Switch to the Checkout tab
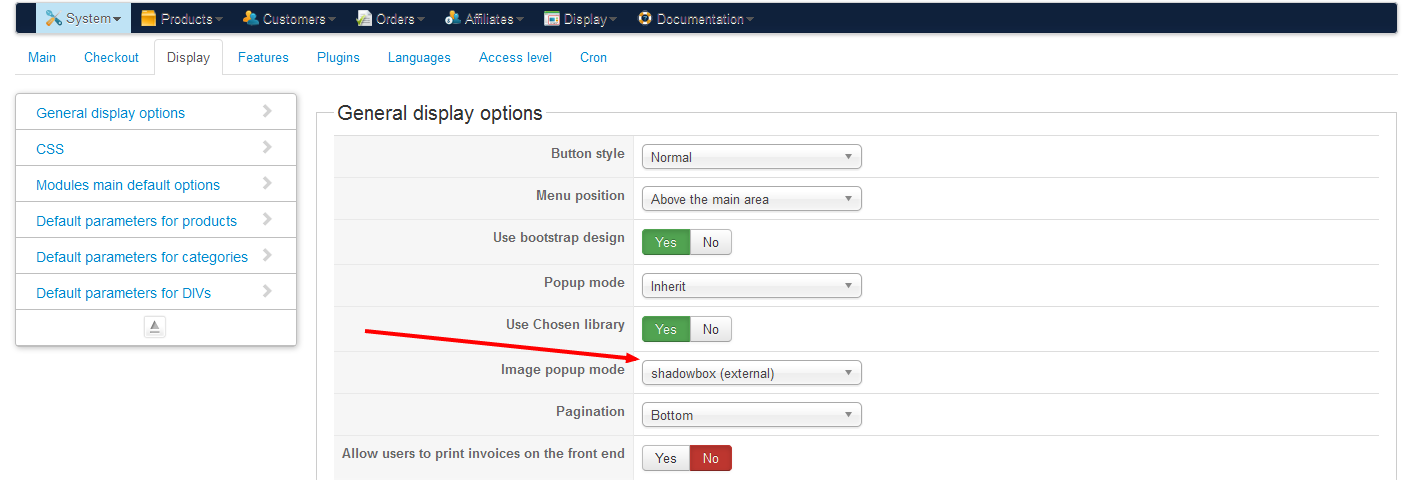 (x=111, y=57)
